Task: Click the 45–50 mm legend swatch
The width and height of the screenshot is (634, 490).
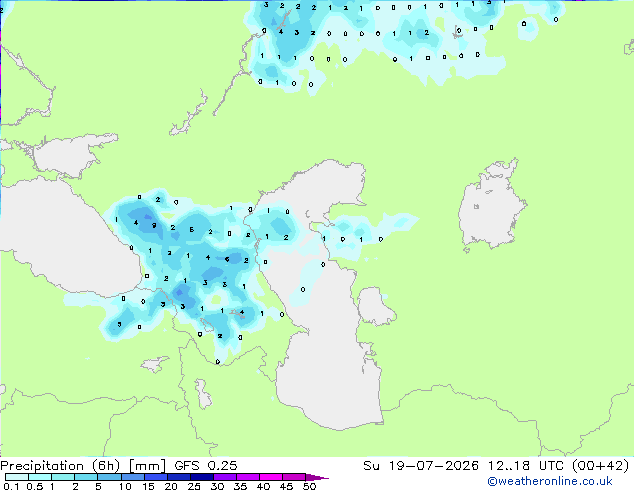Action: pyautogui.click(x=294, y=477)
